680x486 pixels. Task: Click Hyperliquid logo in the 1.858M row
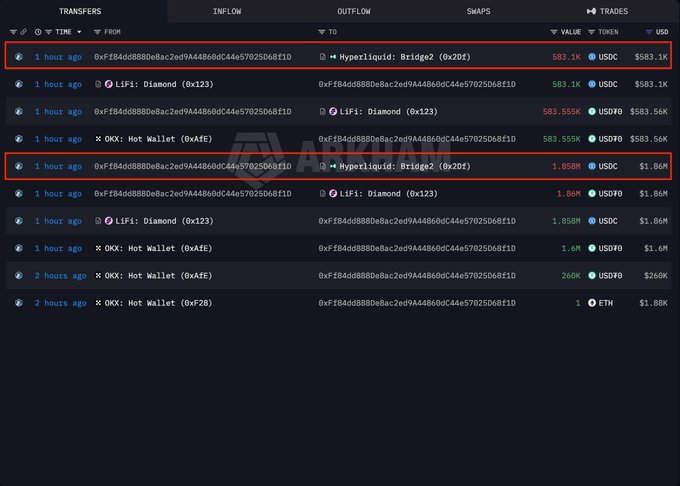333,166
